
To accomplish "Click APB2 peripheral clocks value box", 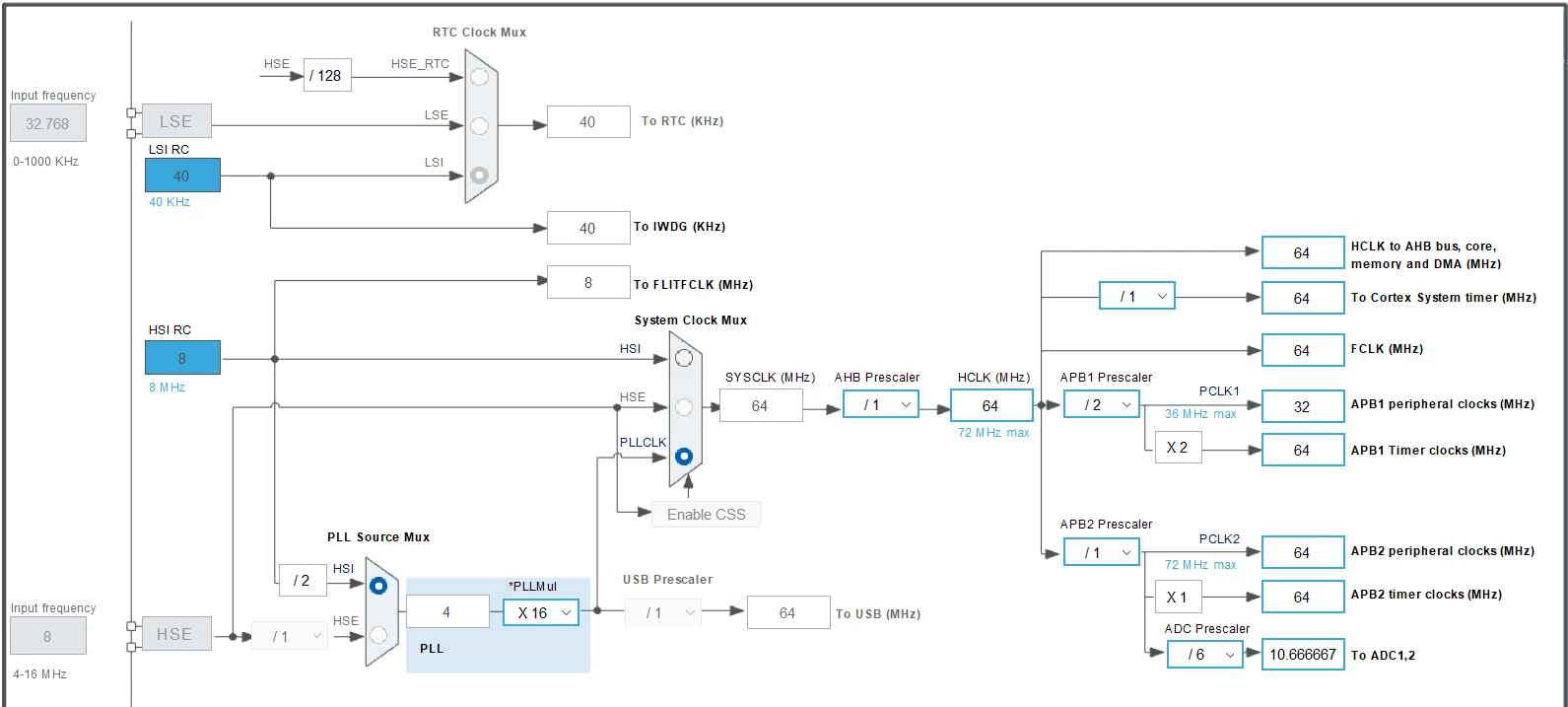I will tap(1303, 552).
